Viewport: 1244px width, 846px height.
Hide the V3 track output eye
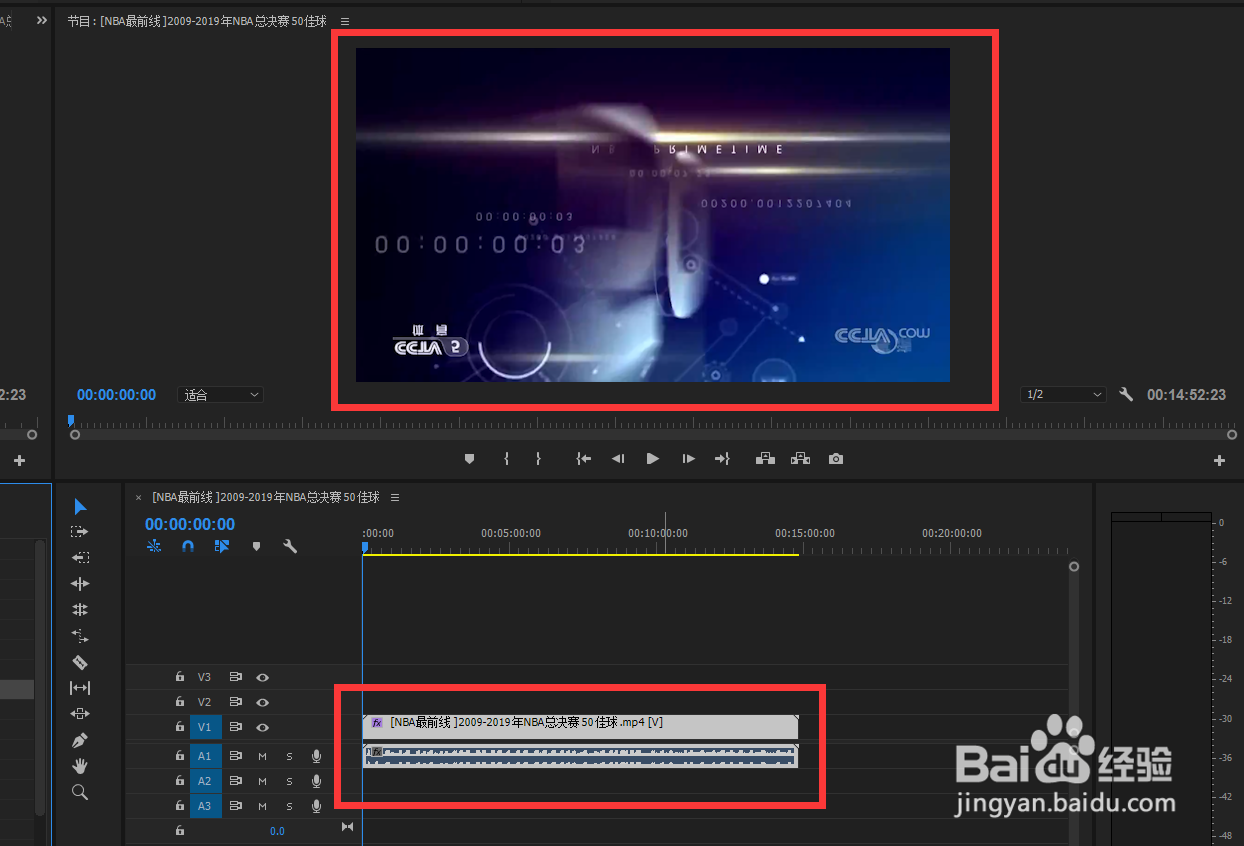pyautogui.click(x=262, y=677)
